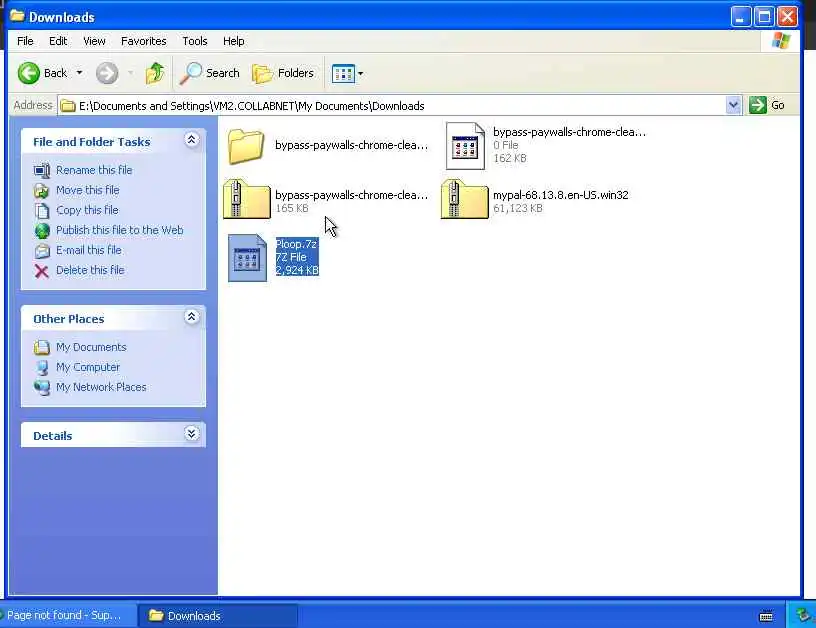Screen dimensions: 816x628
Task: Click the Windows flag logo icon
Action: pyautogui.click(x=781, y=41)
